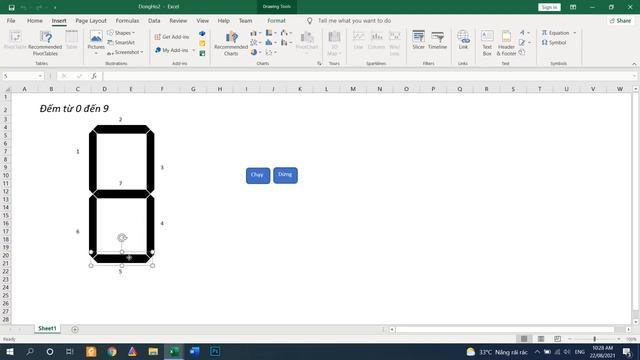Expand the My Add-ins dropdown
Viewport: 640px width, 360px height.
click(x=193, y=50)
